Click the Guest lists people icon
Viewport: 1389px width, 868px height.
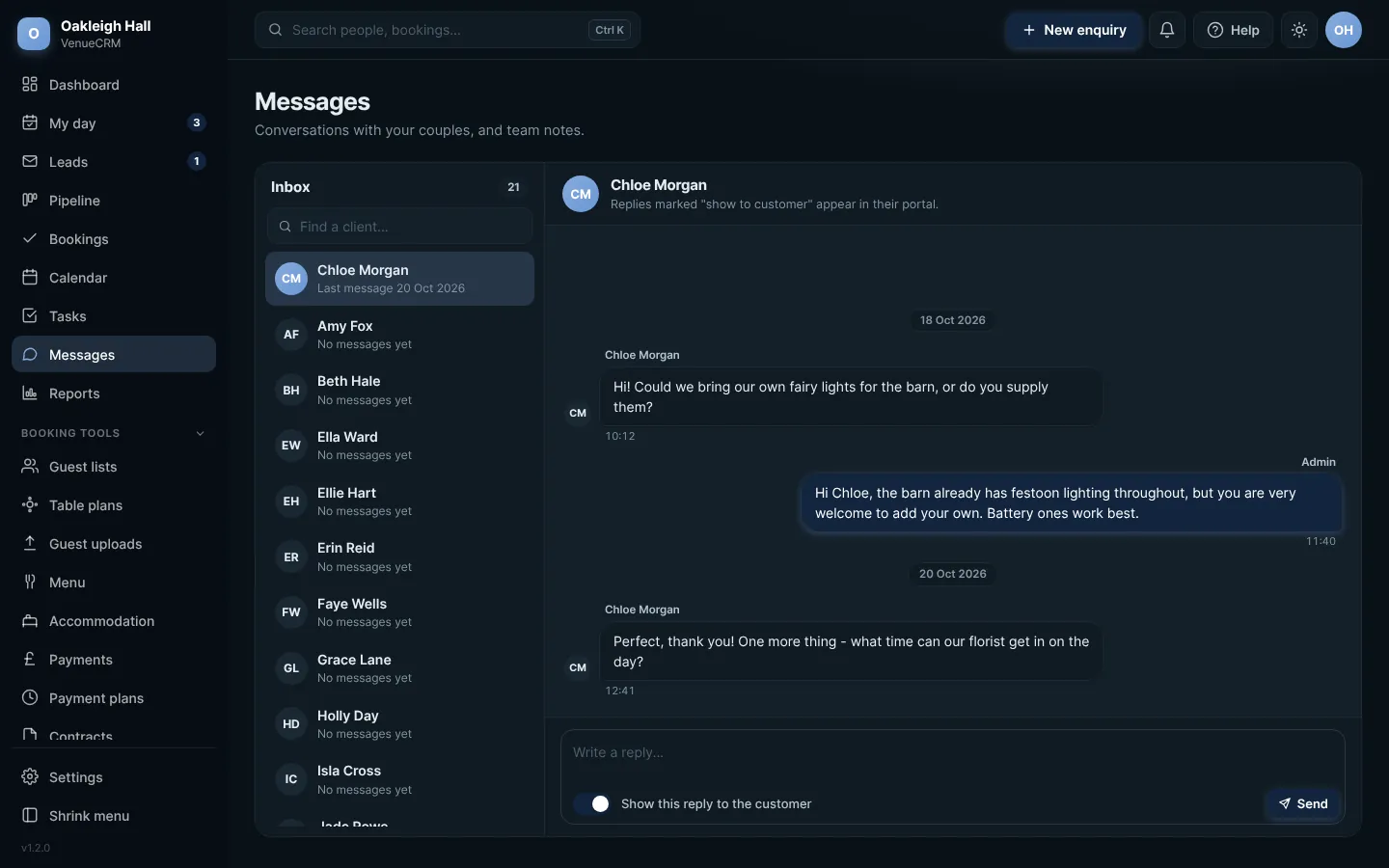coord(30,466)
